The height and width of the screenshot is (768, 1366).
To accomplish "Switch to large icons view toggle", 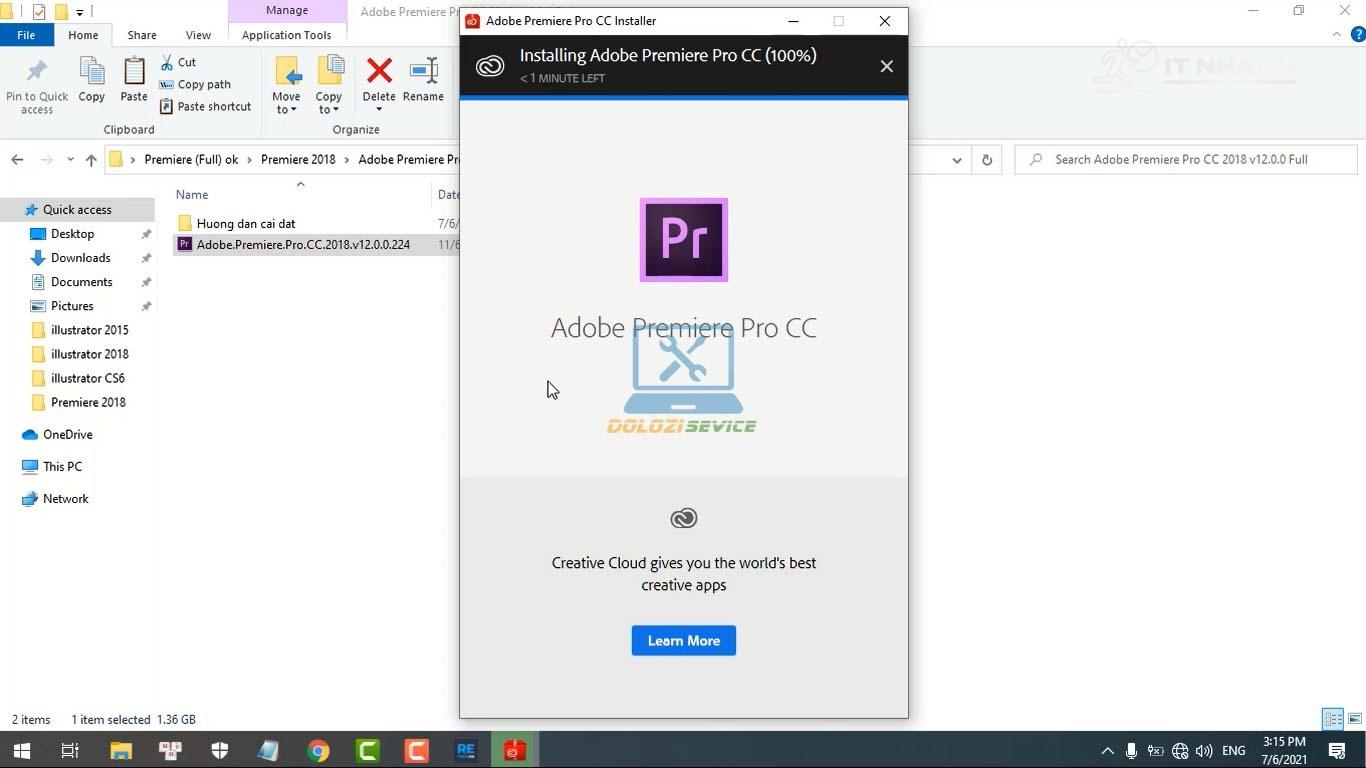I will pyautogui.click(x=1355, y=719).
